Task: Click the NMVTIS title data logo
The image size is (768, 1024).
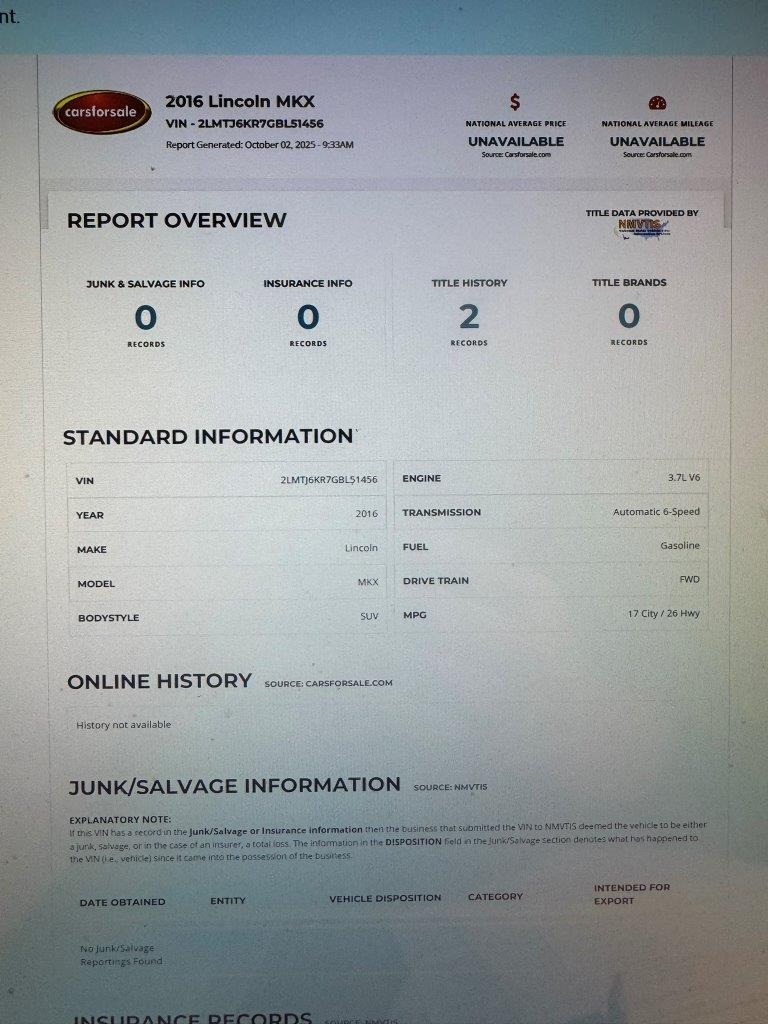Action: click(640, 227)
